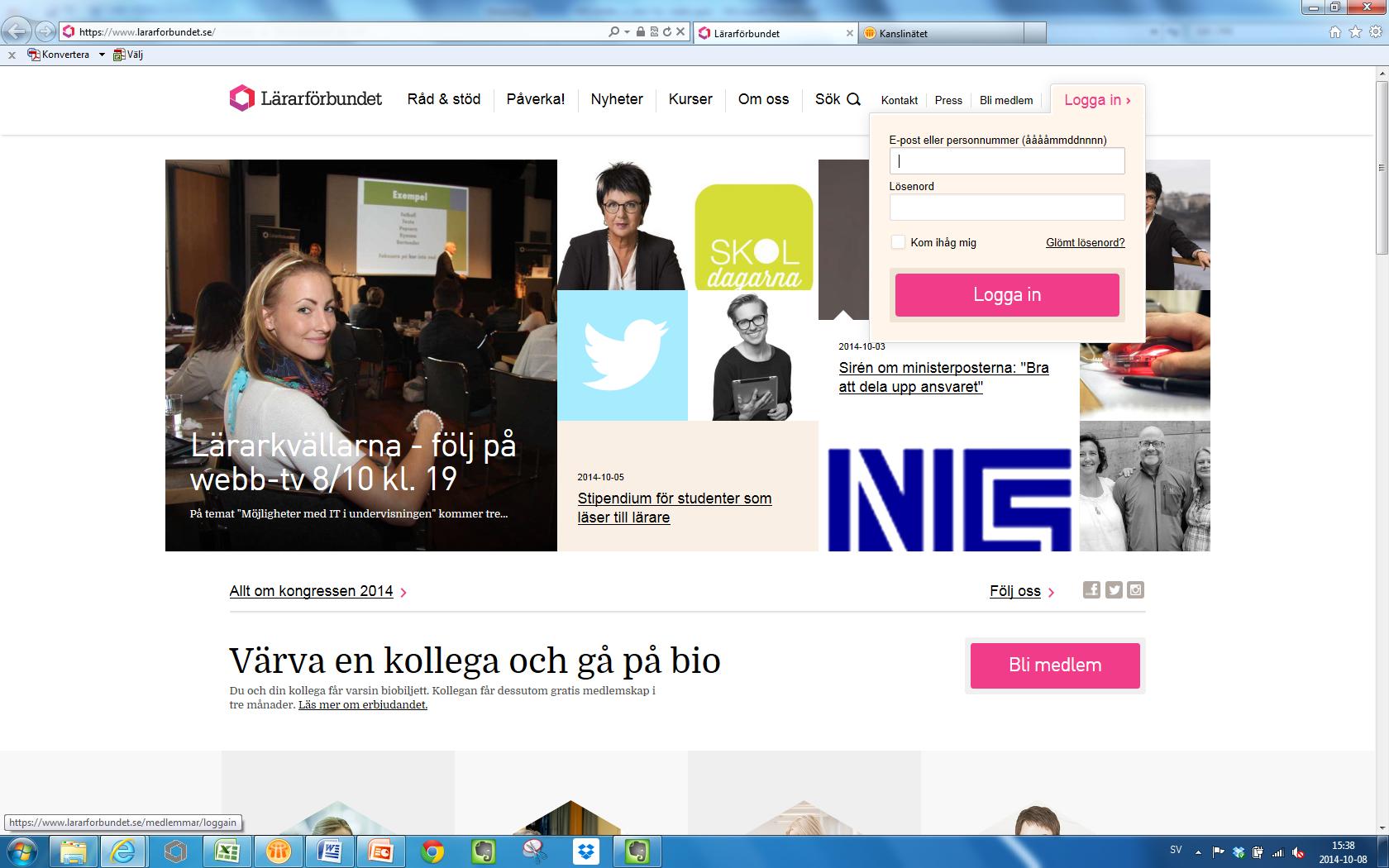Click the Lärarförbundet logo in header
The width and height of the screenshot is (1389, 868).
pyautogui.click(x=305, y=99)
